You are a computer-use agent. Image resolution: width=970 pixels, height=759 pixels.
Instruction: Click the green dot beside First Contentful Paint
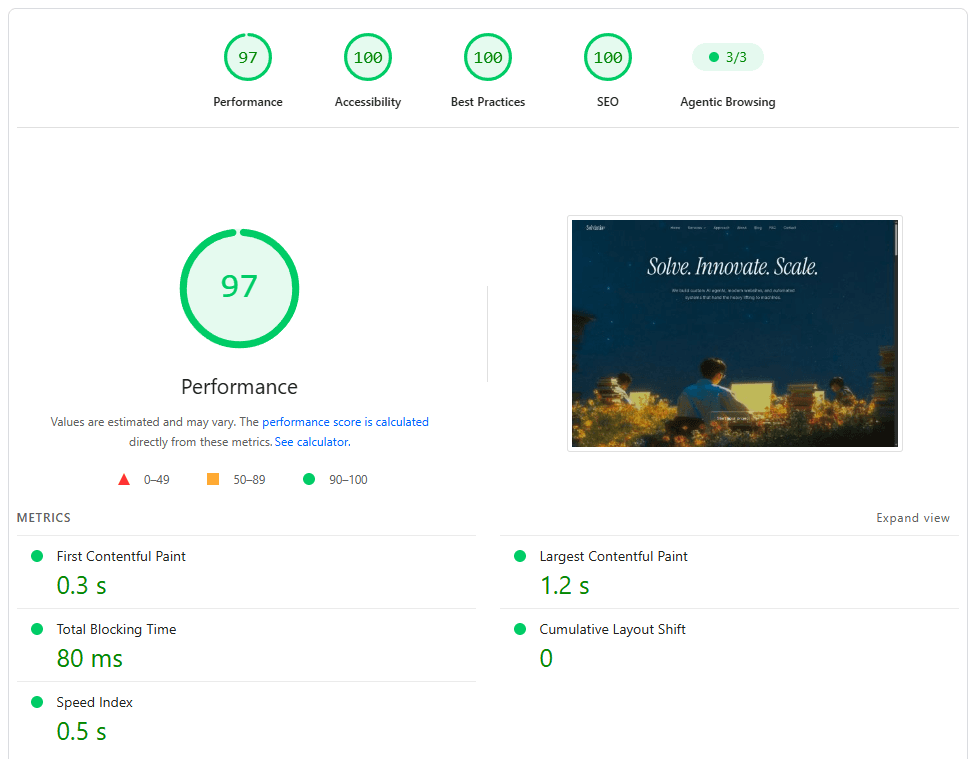37,556
